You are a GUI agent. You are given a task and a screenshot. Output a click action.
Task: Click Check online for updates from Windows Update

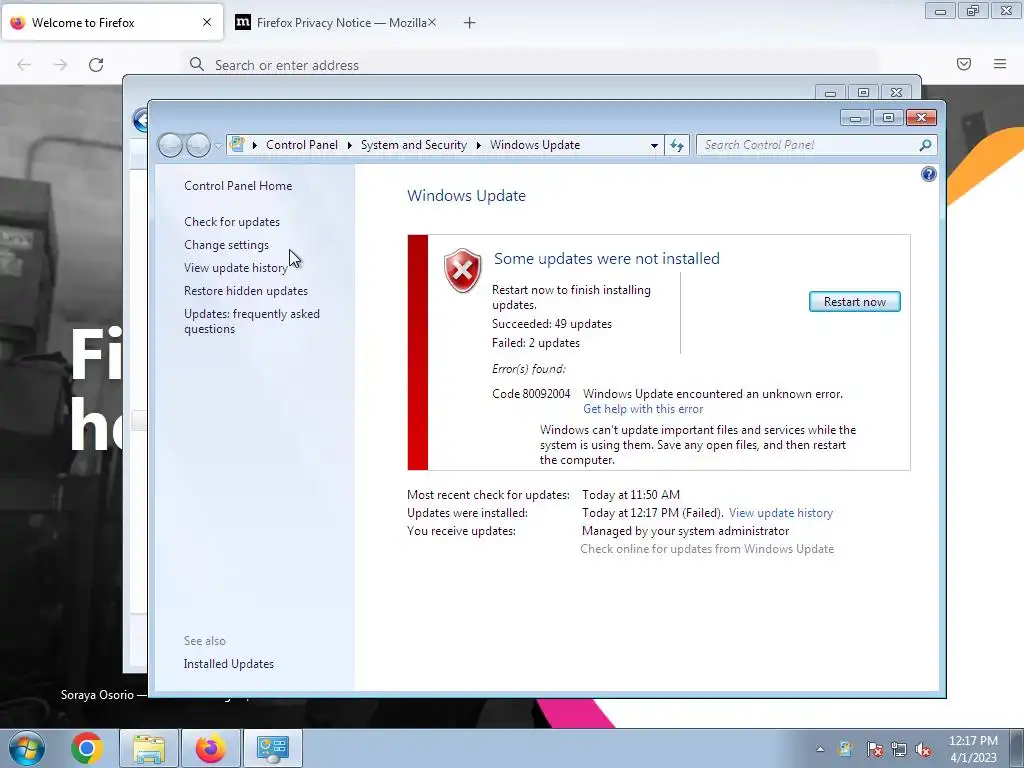[707, 549]
